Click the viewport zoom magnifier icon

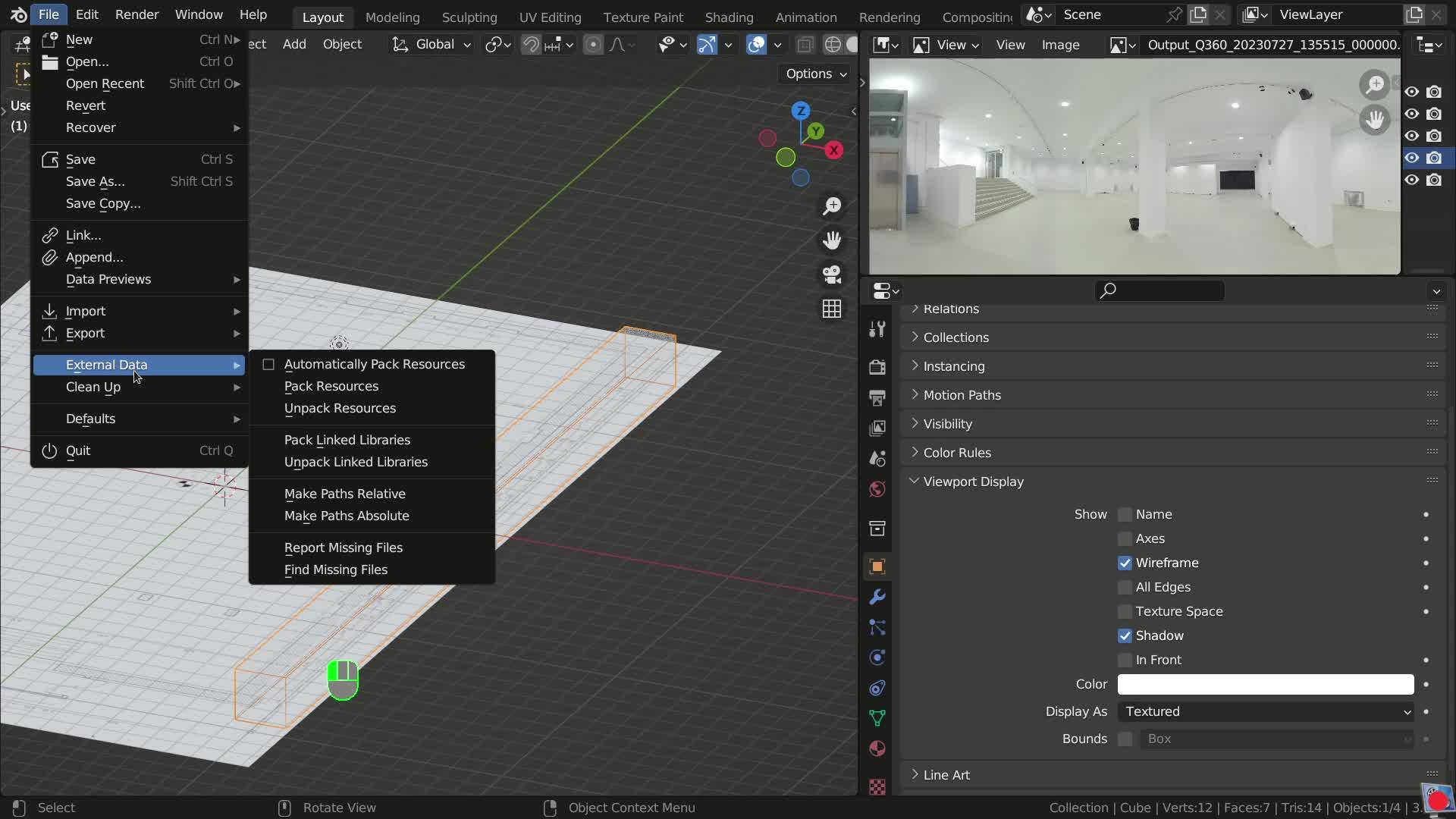[x=832, y=206]
